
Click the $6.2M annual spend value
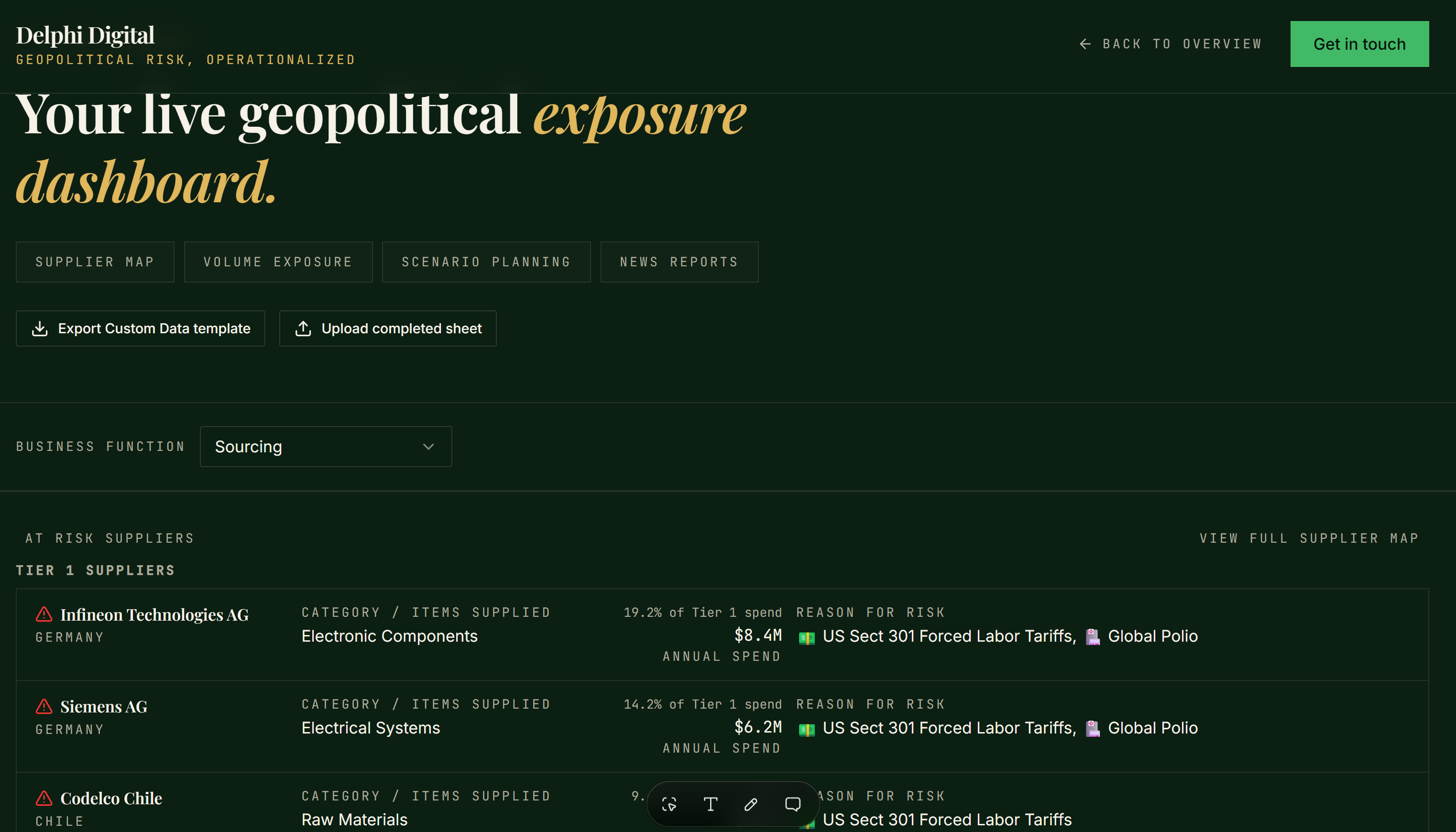pos(758,727)
